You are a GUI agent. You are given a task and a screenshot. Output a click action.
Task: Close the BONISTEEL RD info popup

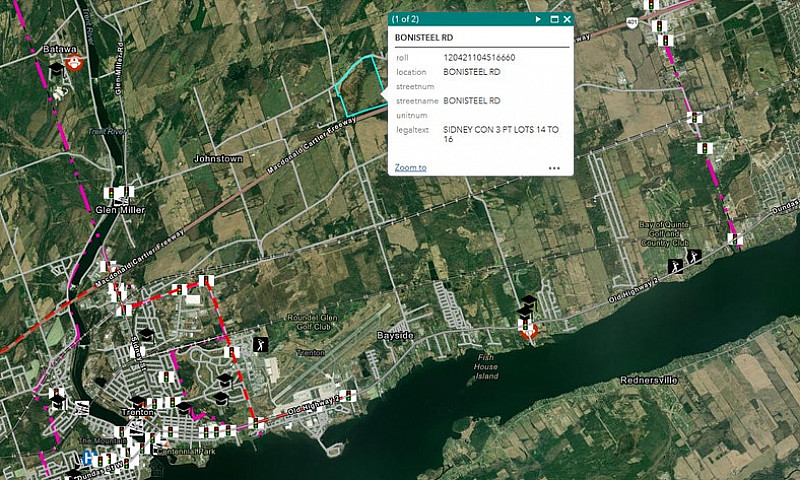(x=567, y=19)
